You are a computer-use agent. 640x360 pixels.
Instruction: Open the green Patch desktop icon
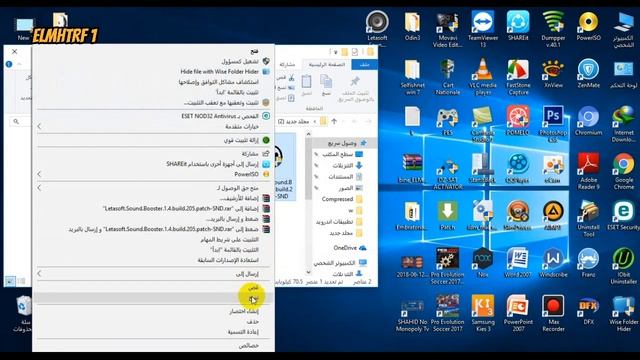(x=447, y=216)
